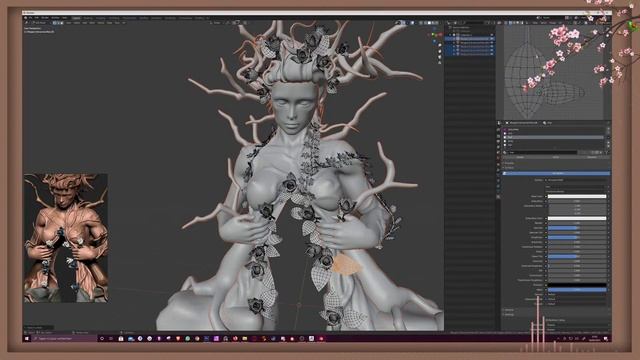Open the 3D viewport editor type icon
The height and width of the screenshot is (360, 640).
(27, 23)
